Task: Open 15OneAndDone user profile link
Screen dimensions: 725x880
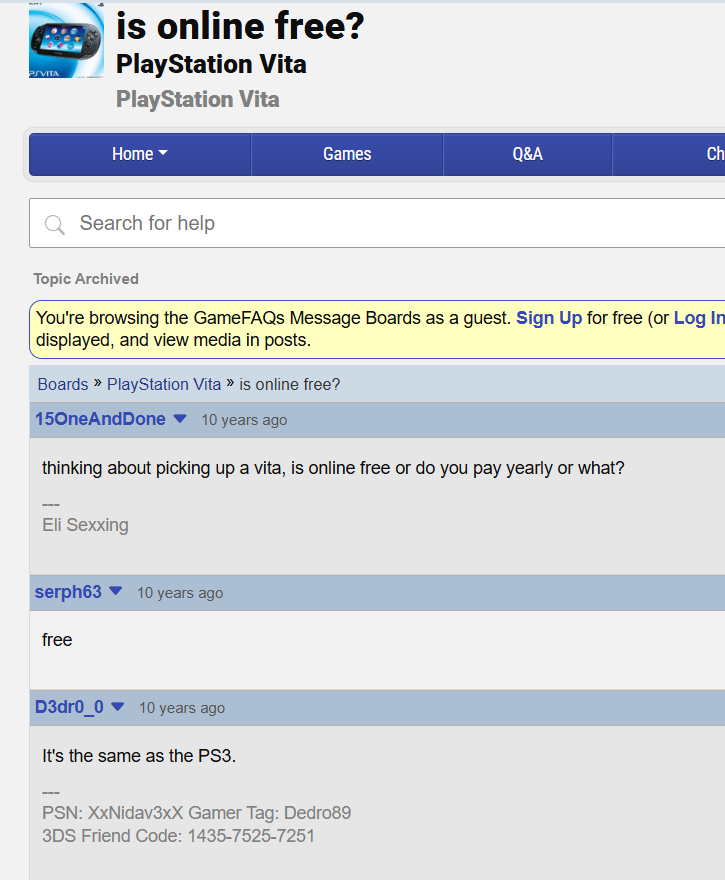Action: pyautogui.click(x=100, y=419)
